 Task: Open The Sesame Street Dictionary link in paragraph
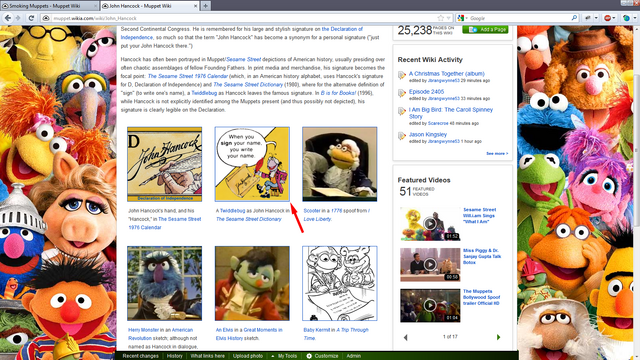(248, 84)
